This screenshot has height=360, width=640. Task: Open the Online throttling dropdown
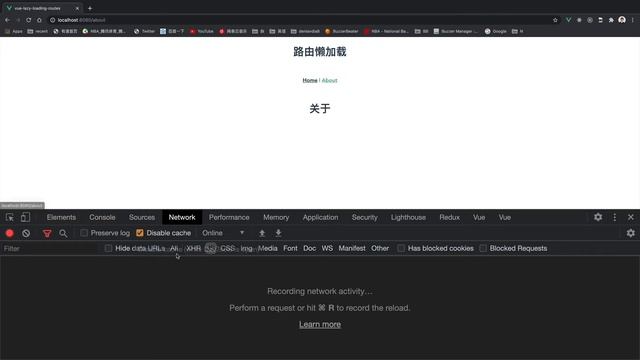[223, 233]
